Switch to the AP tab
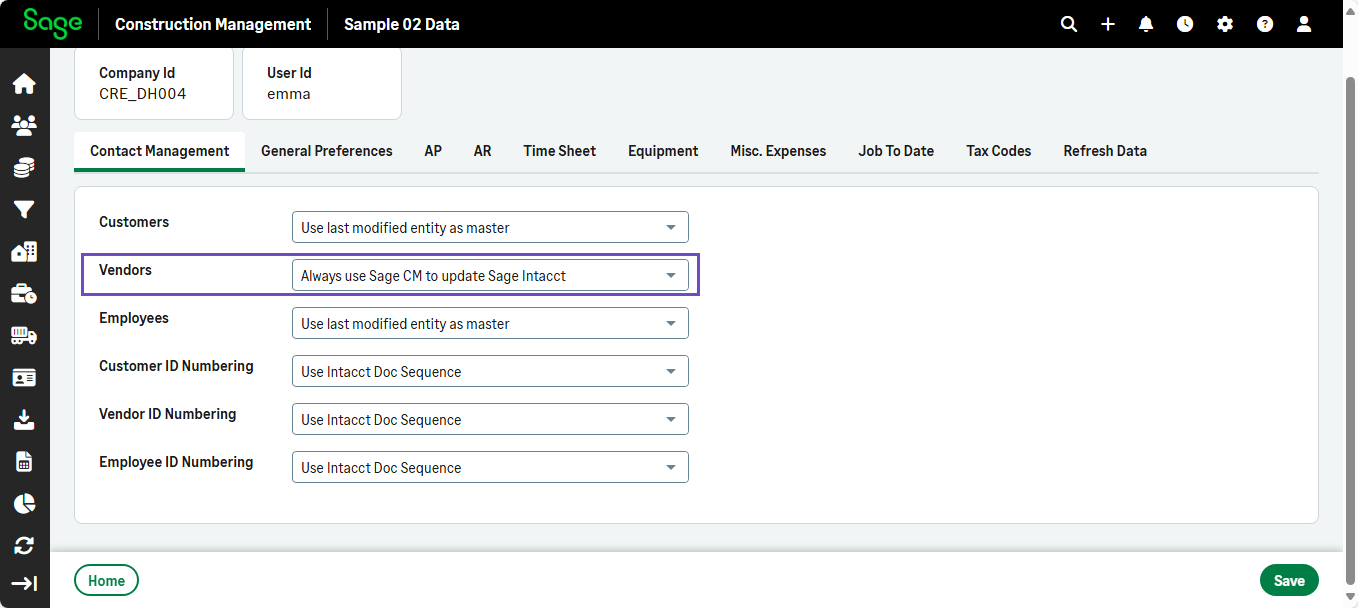 433,151
